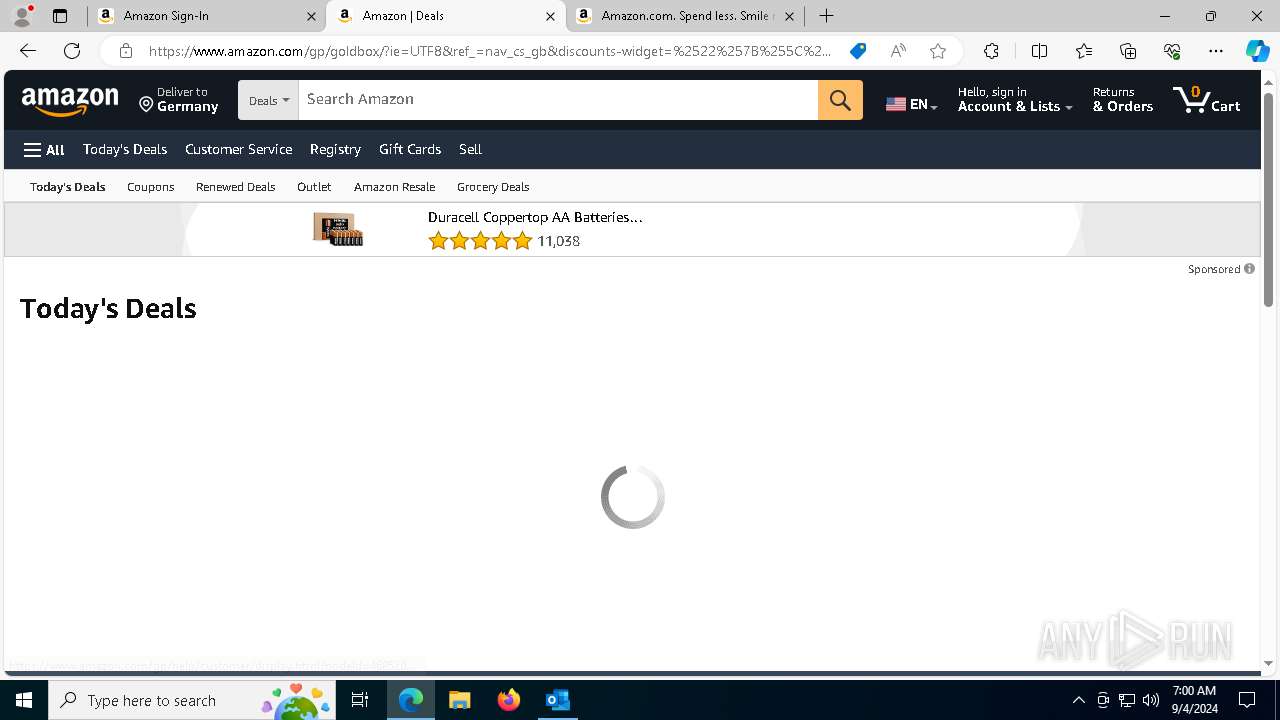The width and height of the screenshot is (1280, 720).
Task: Click Duracell Coppertop AA Batteries ad title
Action: 535,217
